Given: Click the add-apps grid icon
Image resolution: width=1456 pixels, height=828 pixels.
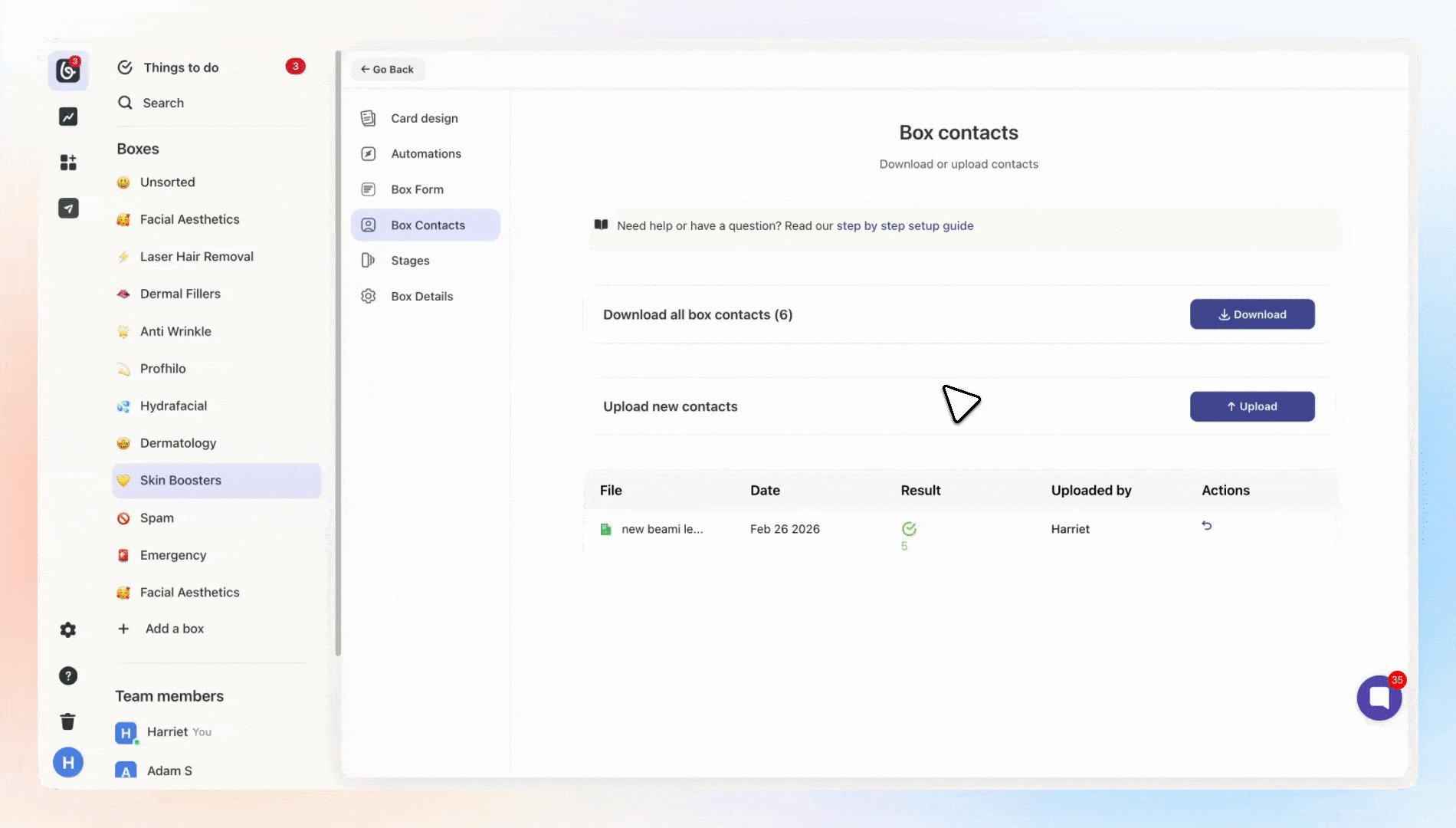Looking at the screenshot, I should point(68,163).
